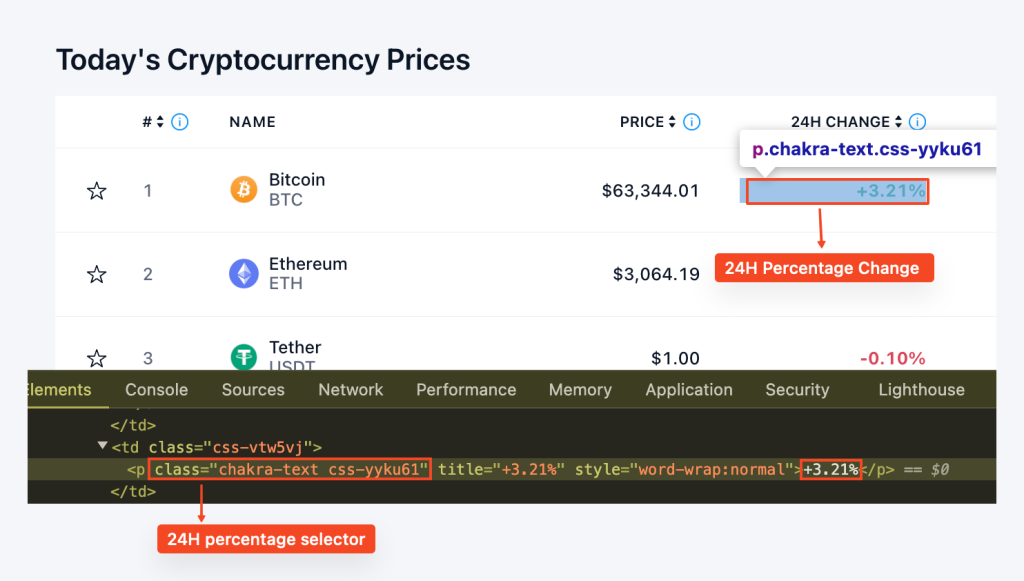This screenshot has width=1024, height=581.
Task: Open info icon next to 24H CHANGE
Action: (918, 122)
